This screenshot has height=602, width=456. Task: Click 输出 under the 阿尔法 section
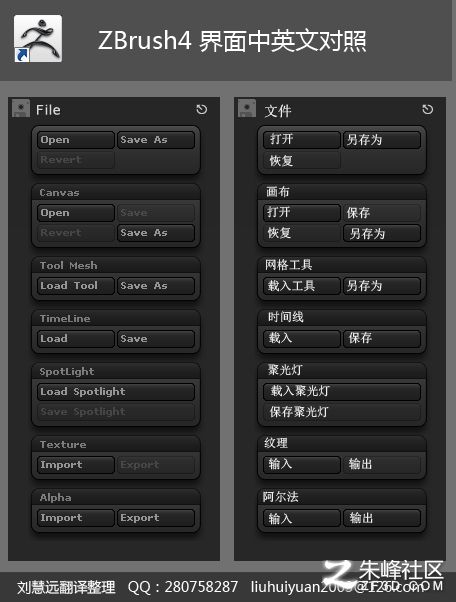[x=382, y=518]
